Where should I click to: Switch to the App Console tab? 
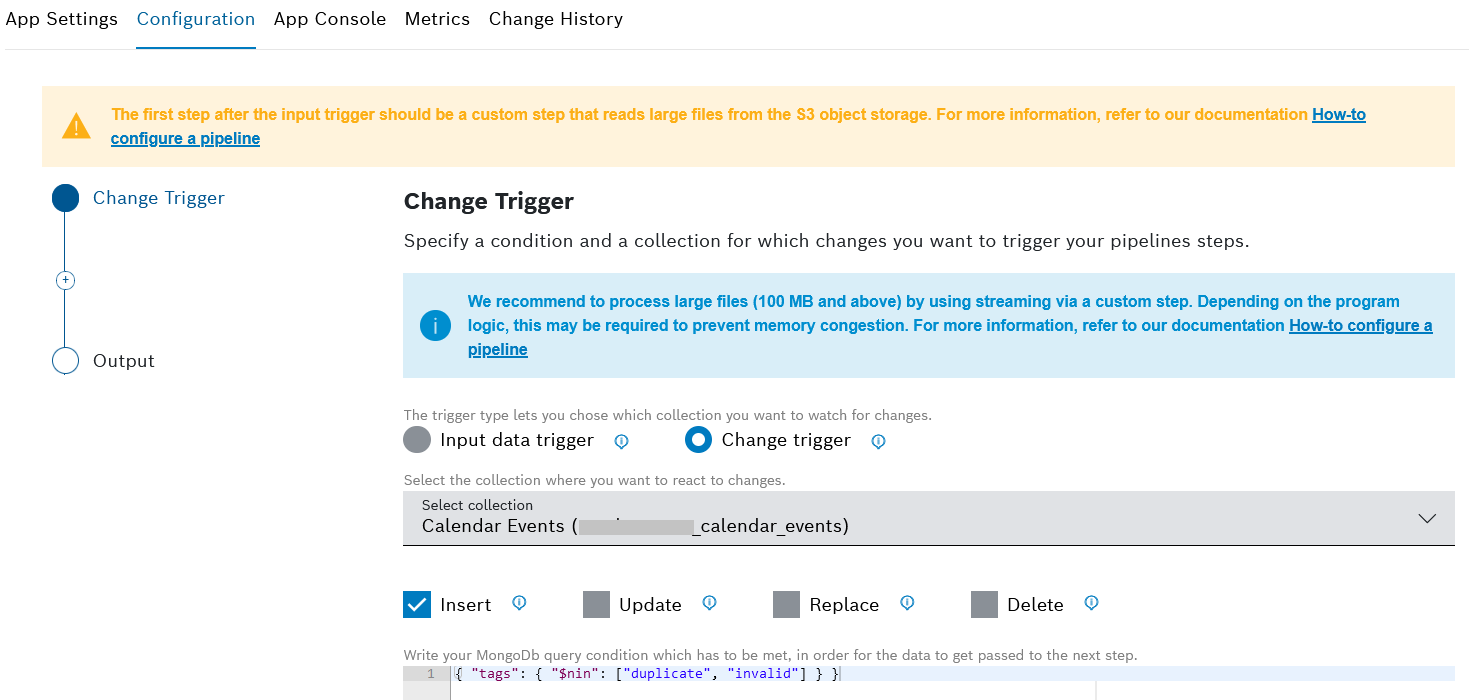[x=329, y=19]
